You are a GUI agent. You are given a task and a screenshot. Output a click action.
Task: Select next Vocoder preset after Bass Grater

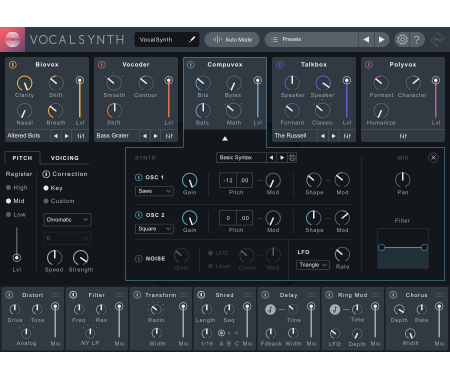coord(156,136)
